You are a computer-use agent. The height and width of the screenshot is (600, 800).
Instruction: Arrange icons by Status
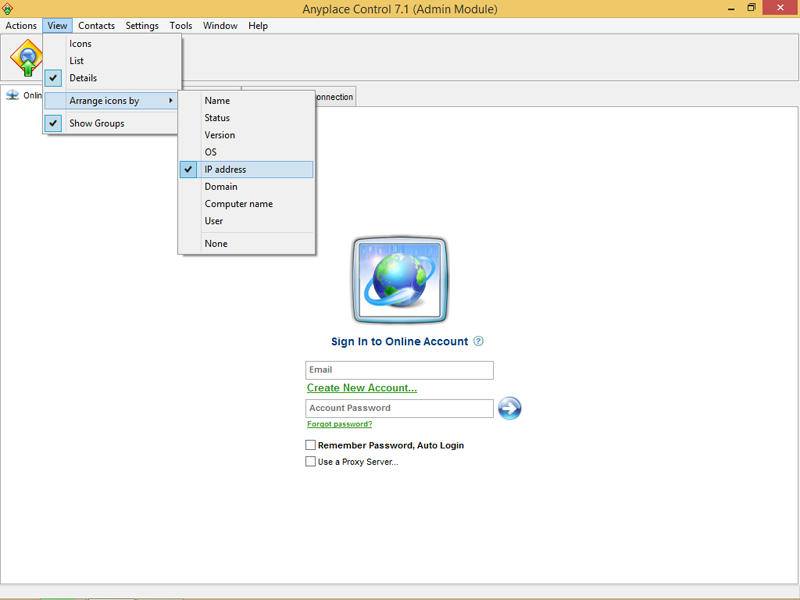point(246,118)
